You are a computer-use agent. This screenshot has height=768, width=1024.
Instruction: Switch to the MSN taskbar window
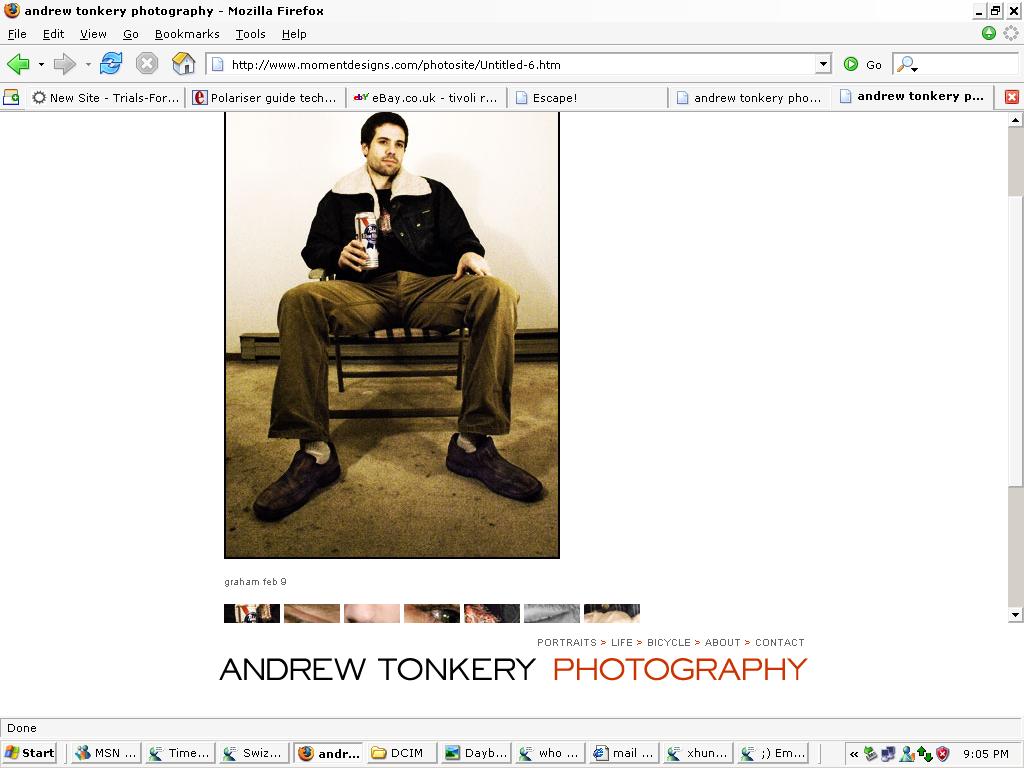click(x=106, y=753)
